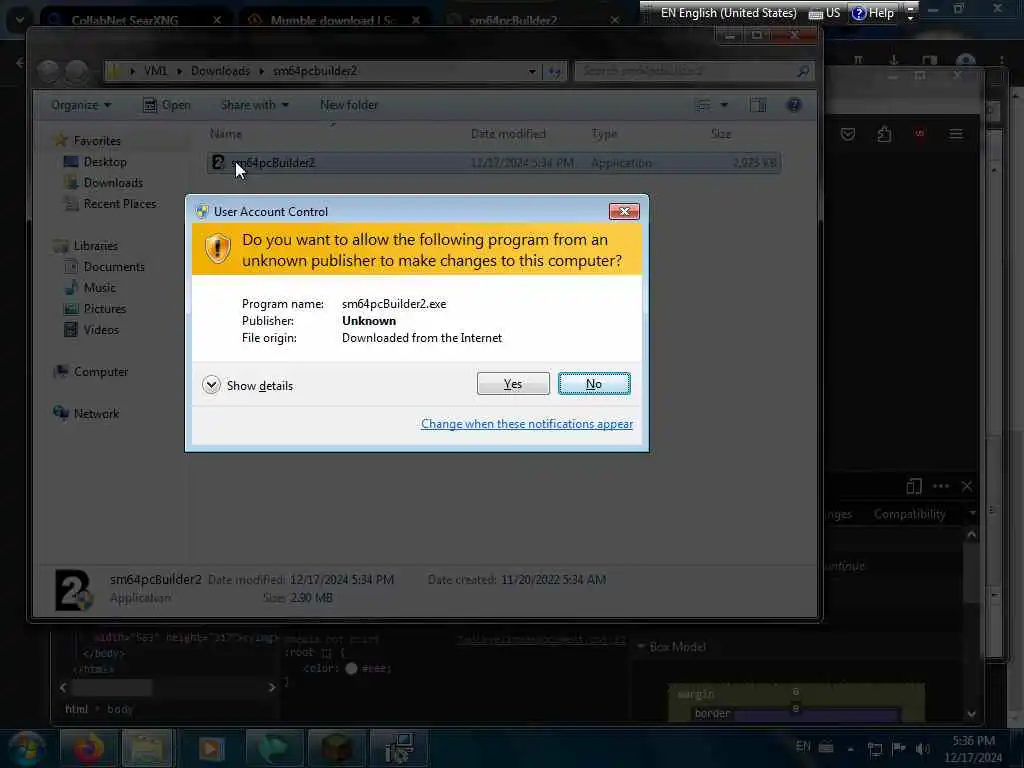This screenshot has height=768, width=1024.
Task: Click Downloads in Explorer address breadcrumb
Action: (220, 71)
